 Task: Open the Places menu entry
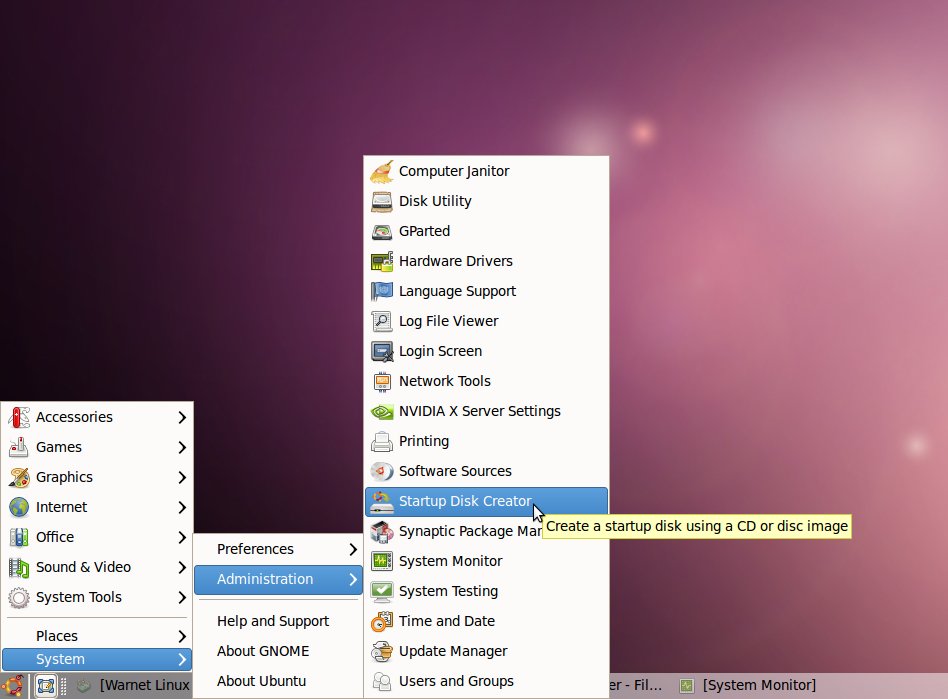tap(97, 636)
